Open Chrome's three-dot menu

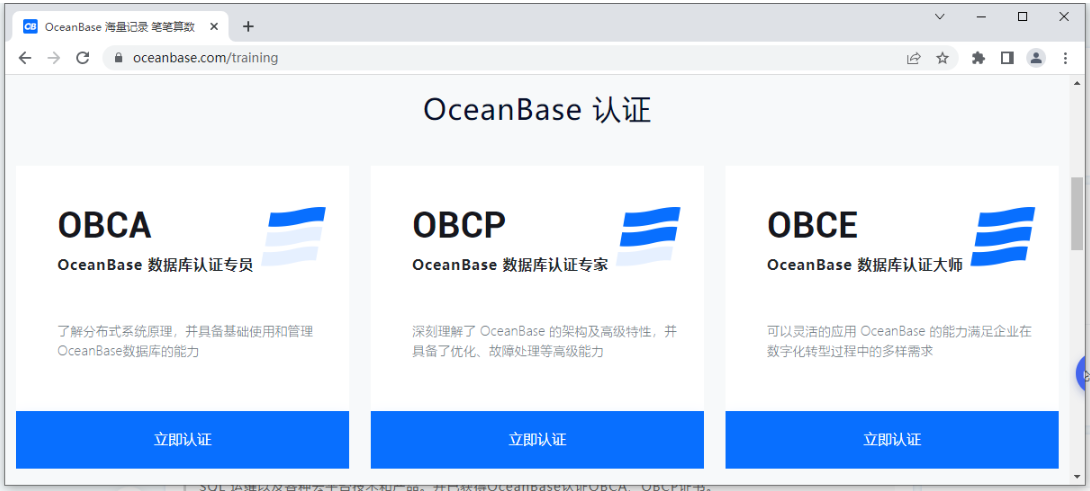tap(1065, 58)
